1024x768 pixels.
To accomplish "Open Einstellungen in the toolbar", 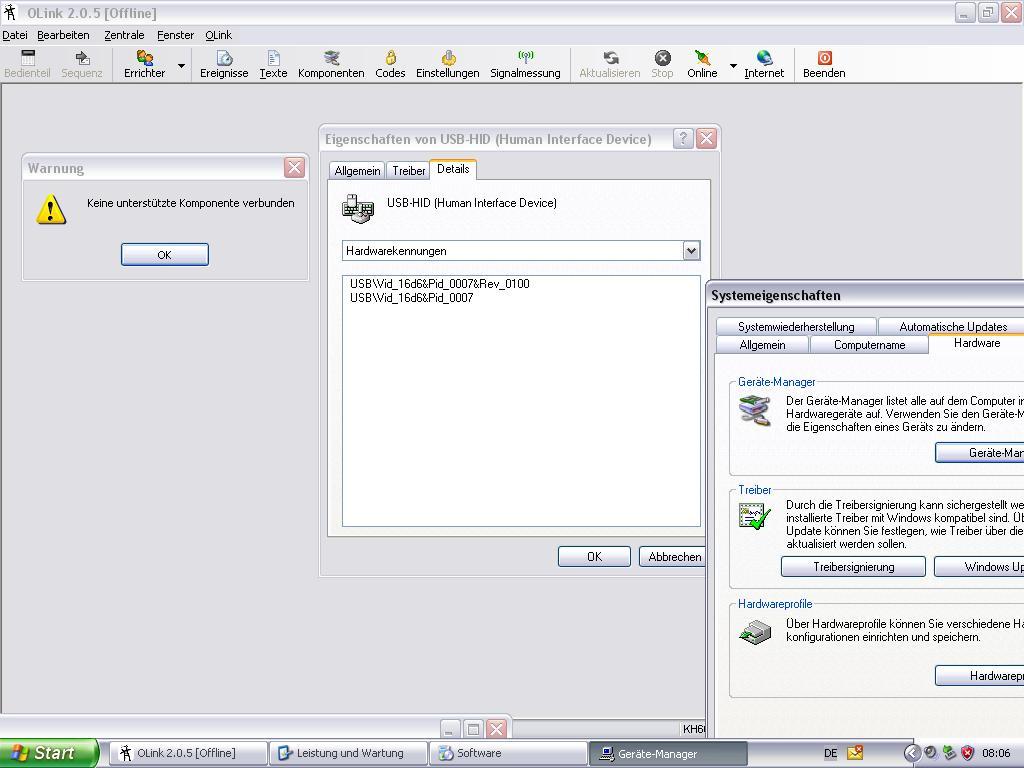I will [x=447, y=64].
